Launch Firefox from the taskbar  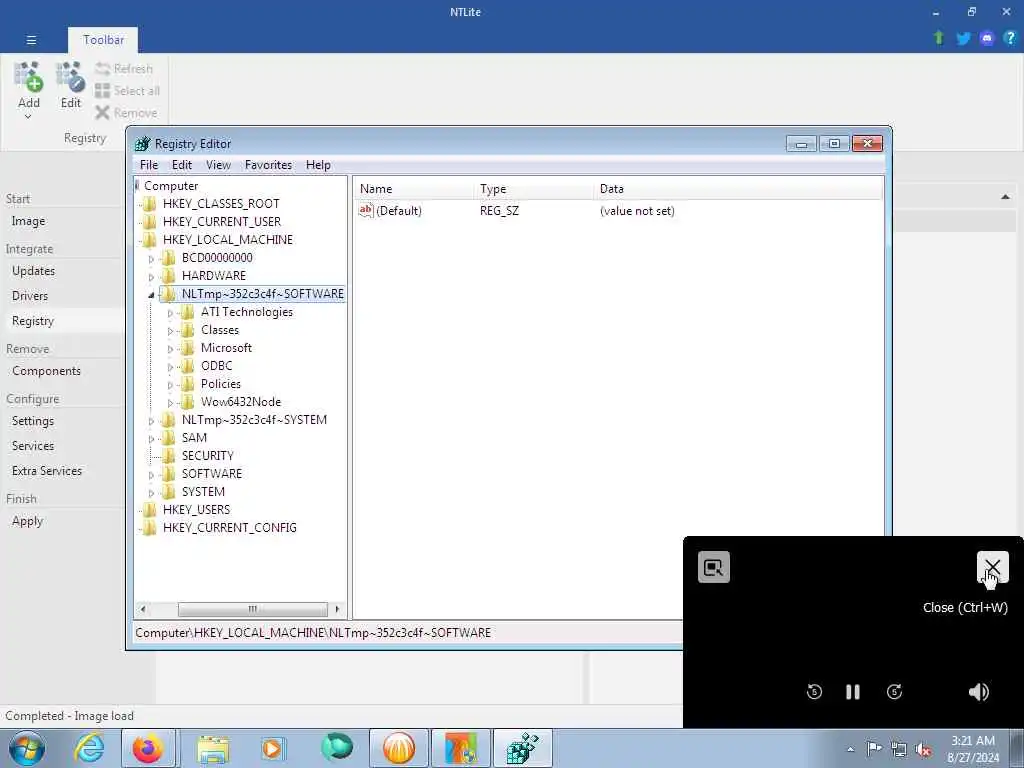(x=148, y=748)
